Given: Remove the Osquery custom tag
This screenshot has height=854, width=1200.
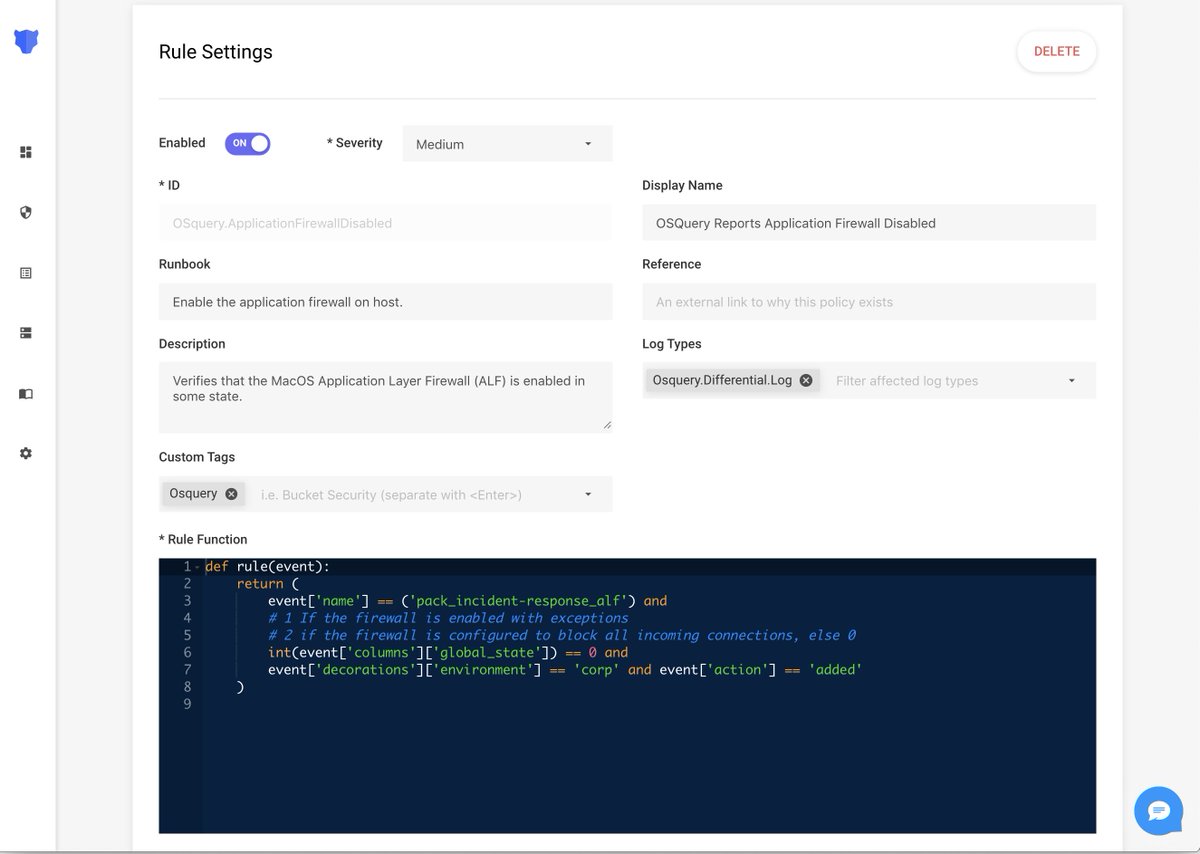Looking at the screenshot, I should [231, 494].
